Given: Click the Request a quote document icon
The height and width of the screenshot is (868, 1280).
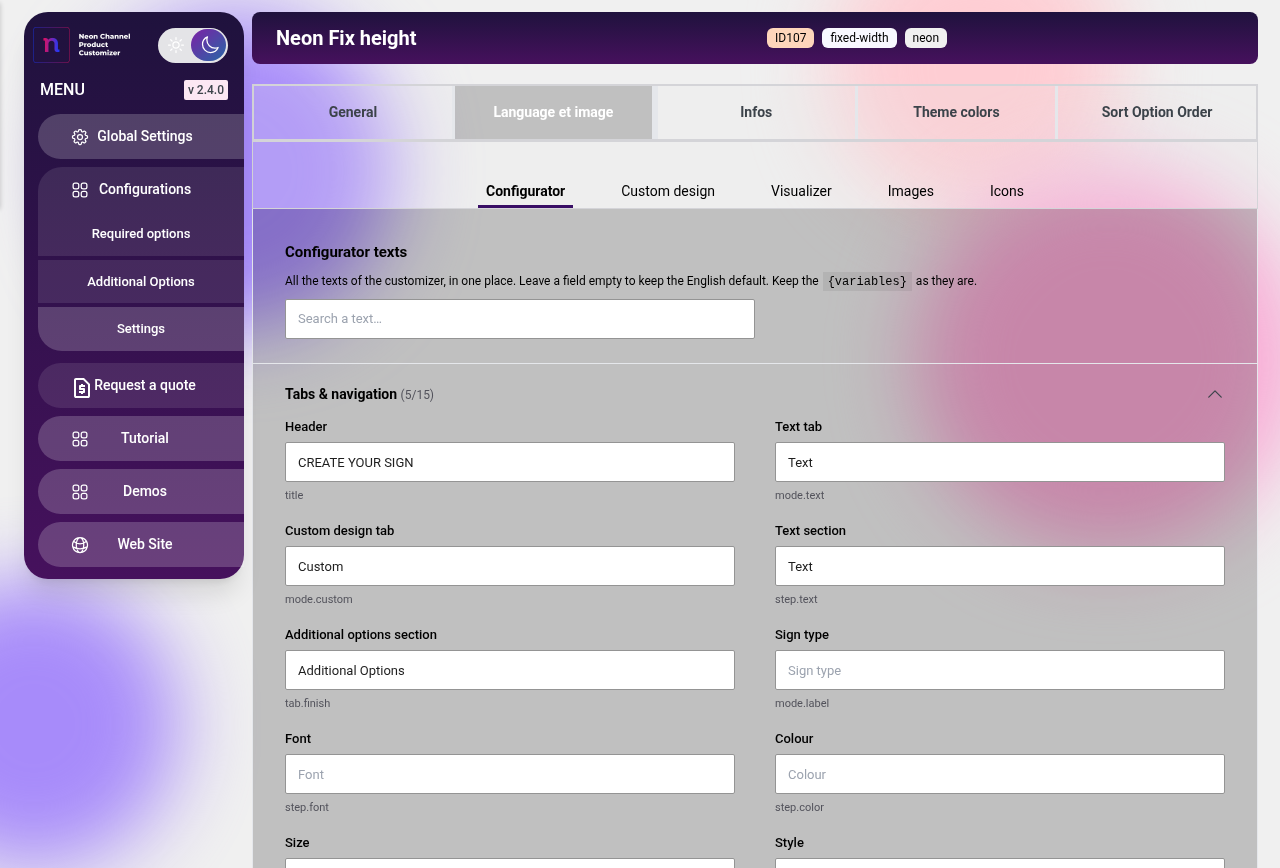Looking at the screenshot, I should point(82,387).
